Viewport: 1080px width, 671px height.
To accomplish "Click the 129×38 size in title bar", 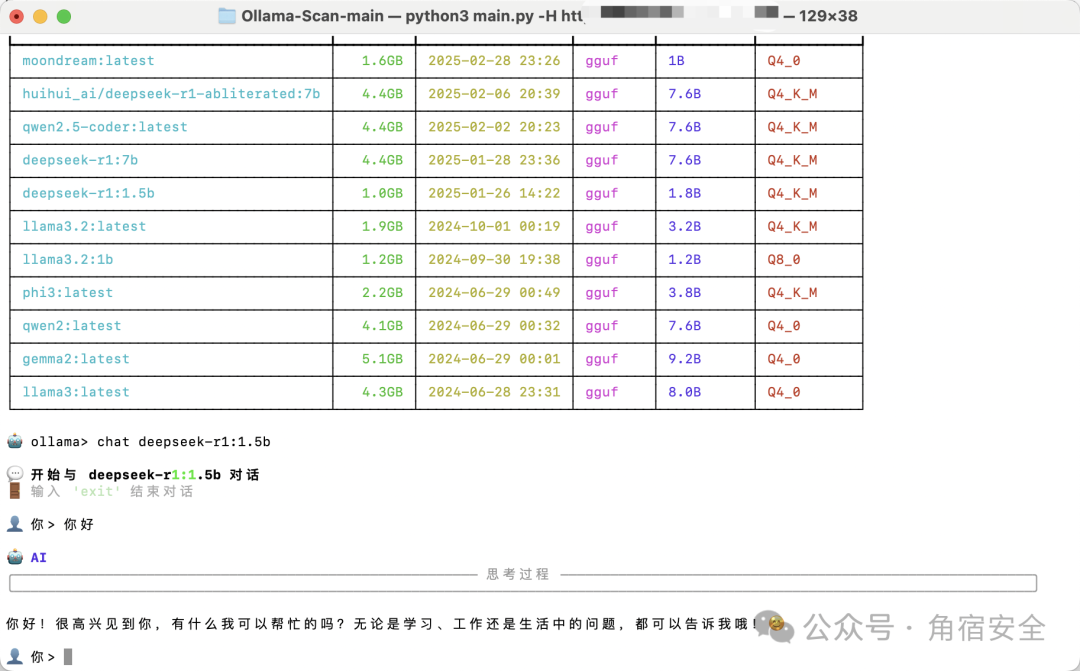I will click(x=828, y=16).
